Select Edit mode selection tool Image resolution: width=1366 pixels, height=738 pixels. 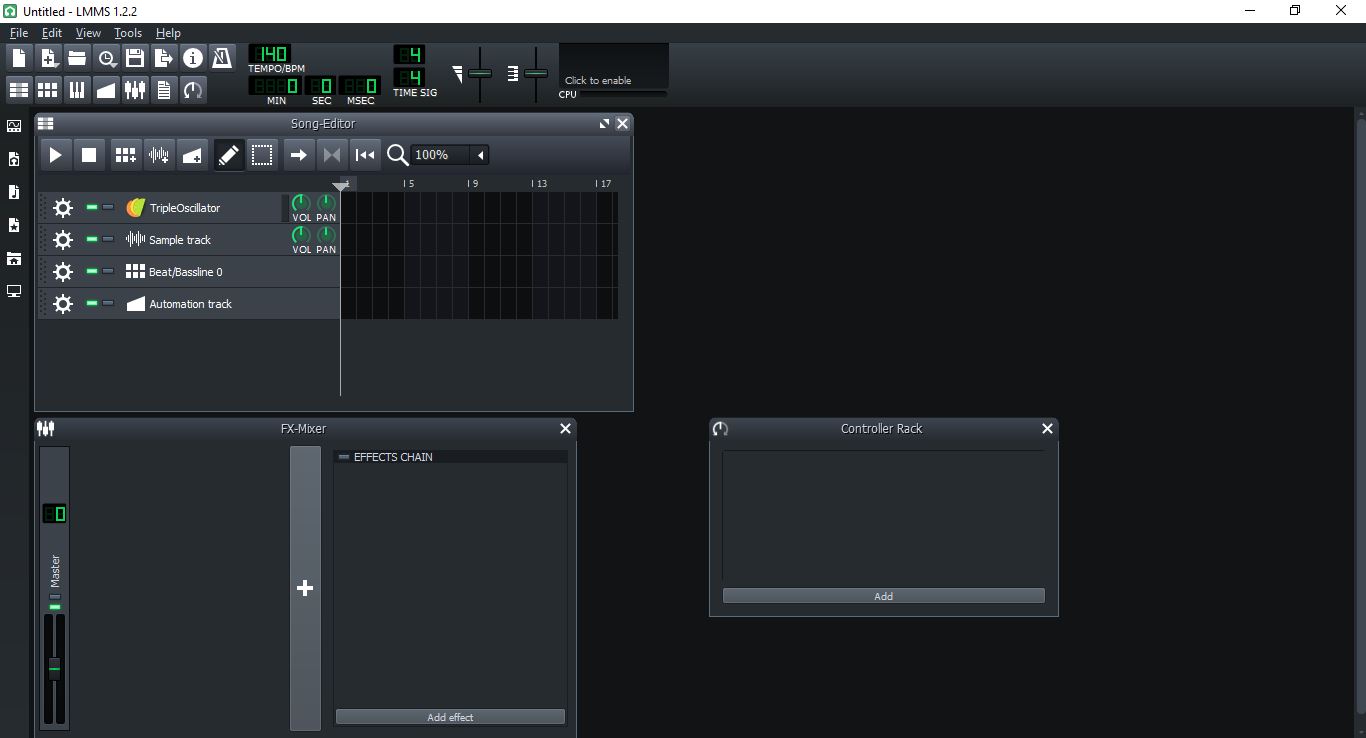[x=262, y=155]
